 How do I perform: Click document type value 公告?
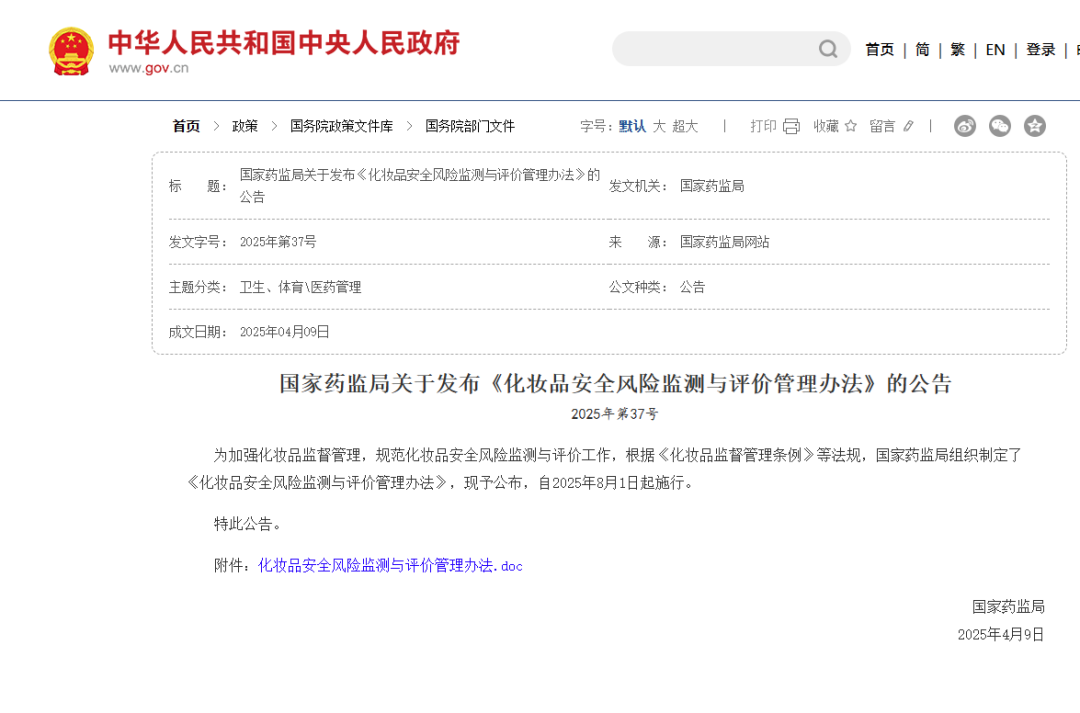(692, 287)
